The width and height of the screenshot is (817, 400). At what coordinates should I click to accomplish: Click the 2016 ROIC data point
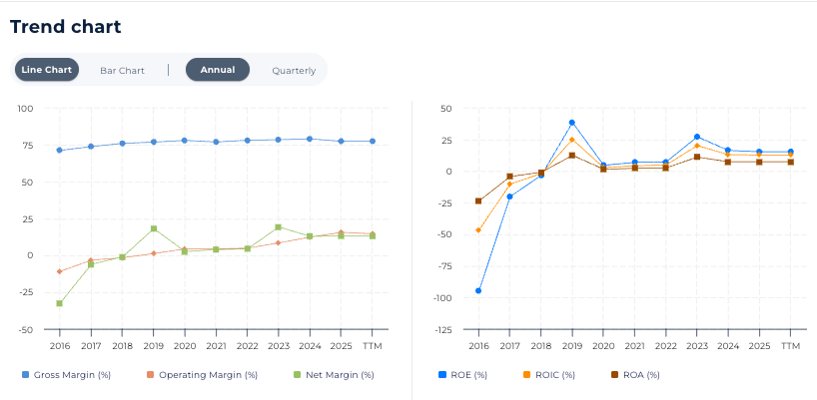tap(478, 230)
